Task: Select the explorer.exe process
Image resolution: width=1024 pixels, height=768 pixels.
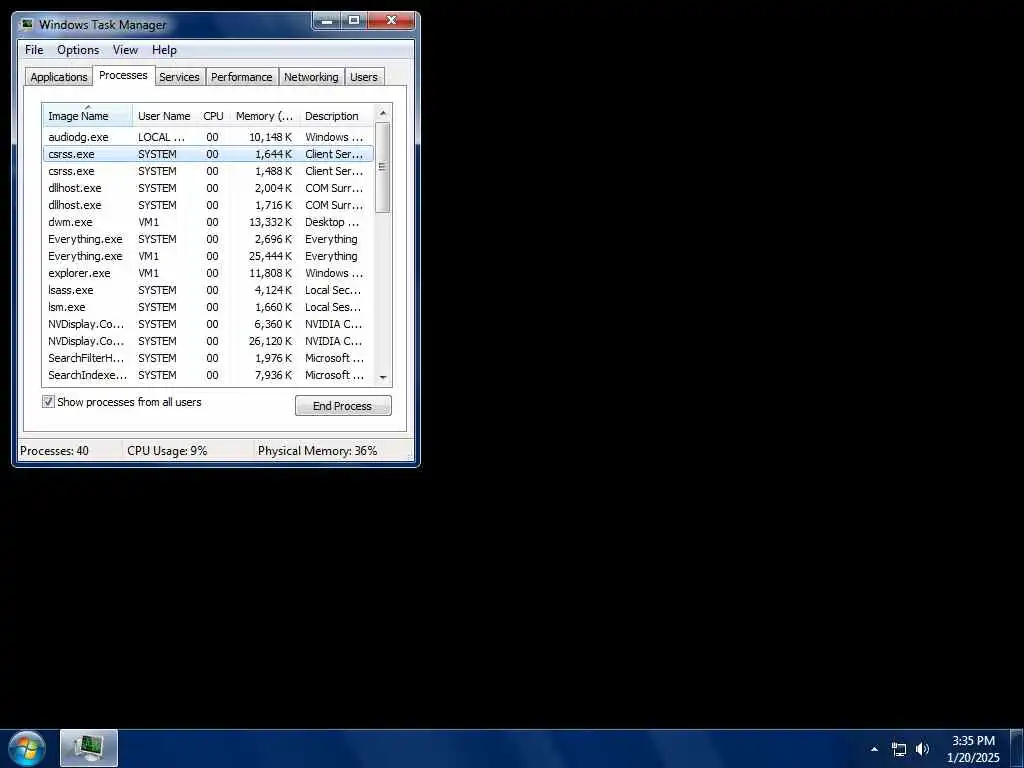Action: (x=208, y=273)
